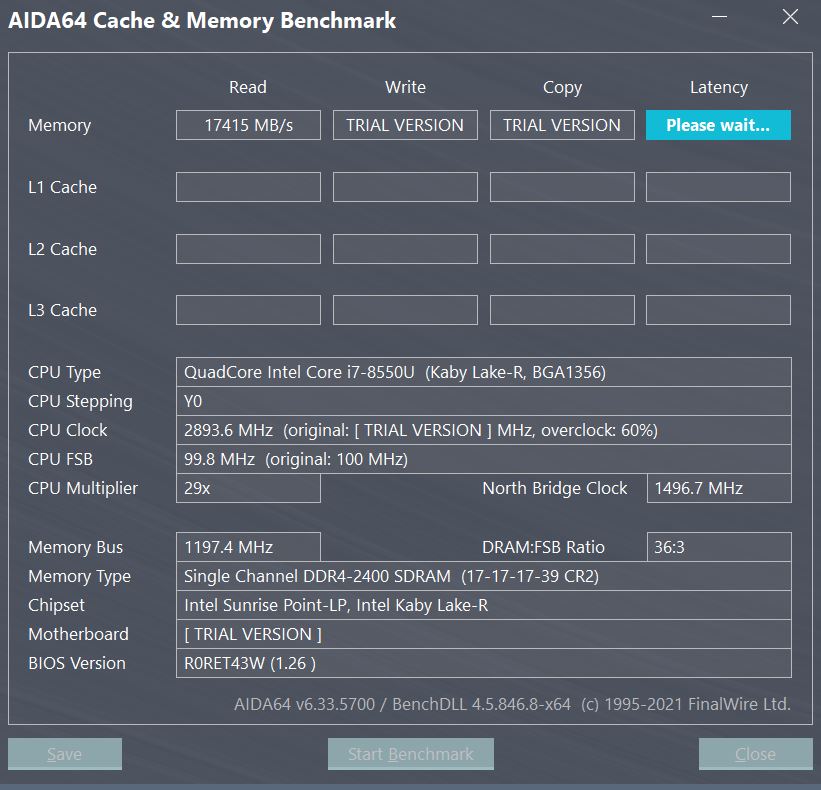Select DRAM:FSB Ratio value 36:3
The height and width of the screenshot is (790, 821).
pyautogui.click(x=719, y=547)
